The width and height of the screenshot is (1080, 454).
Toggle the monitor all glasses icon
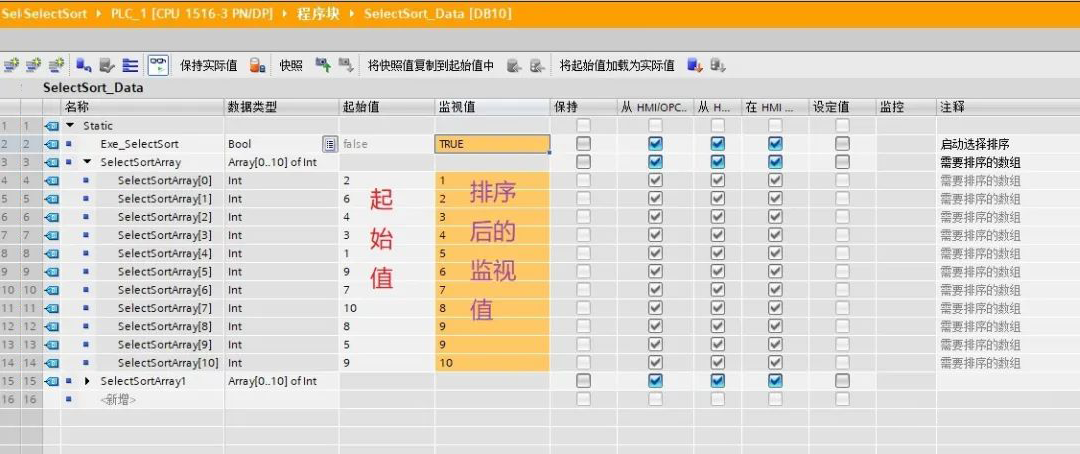[158, 65]
